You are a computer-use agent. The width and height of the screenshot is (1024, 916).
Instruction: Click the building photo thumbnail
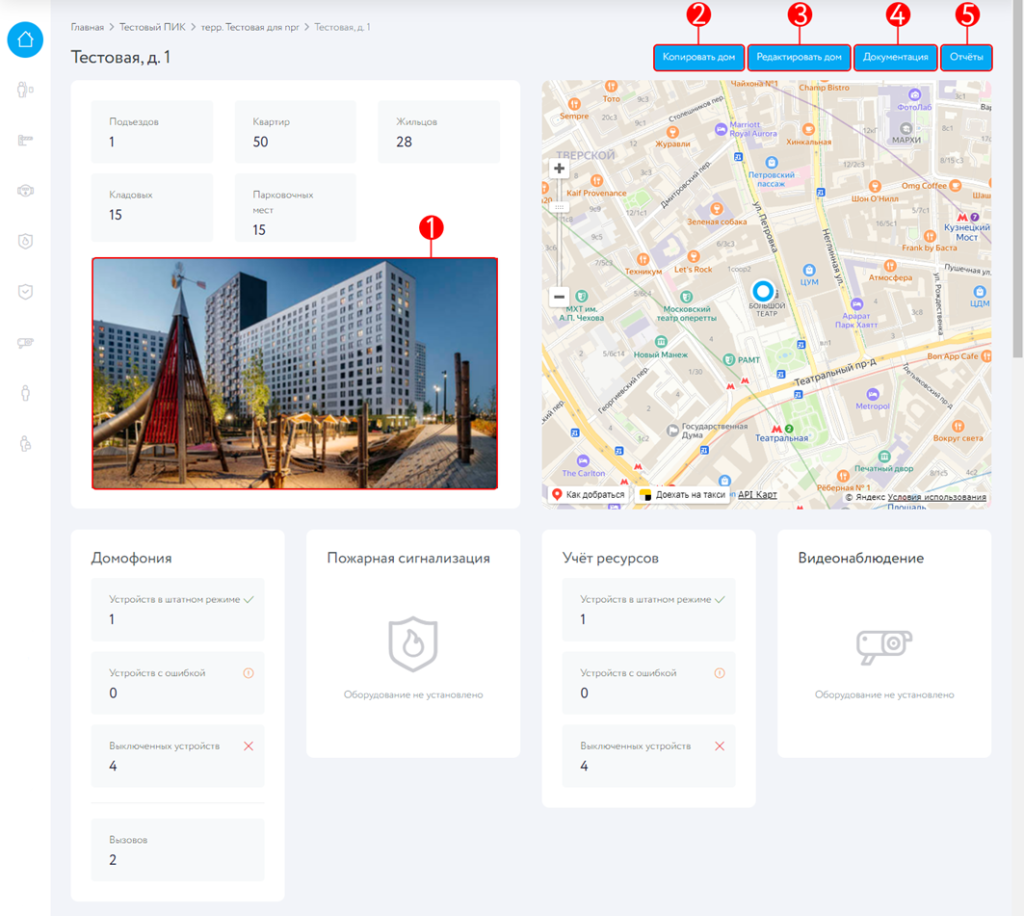pyautogui.click(x=294, y=373)
